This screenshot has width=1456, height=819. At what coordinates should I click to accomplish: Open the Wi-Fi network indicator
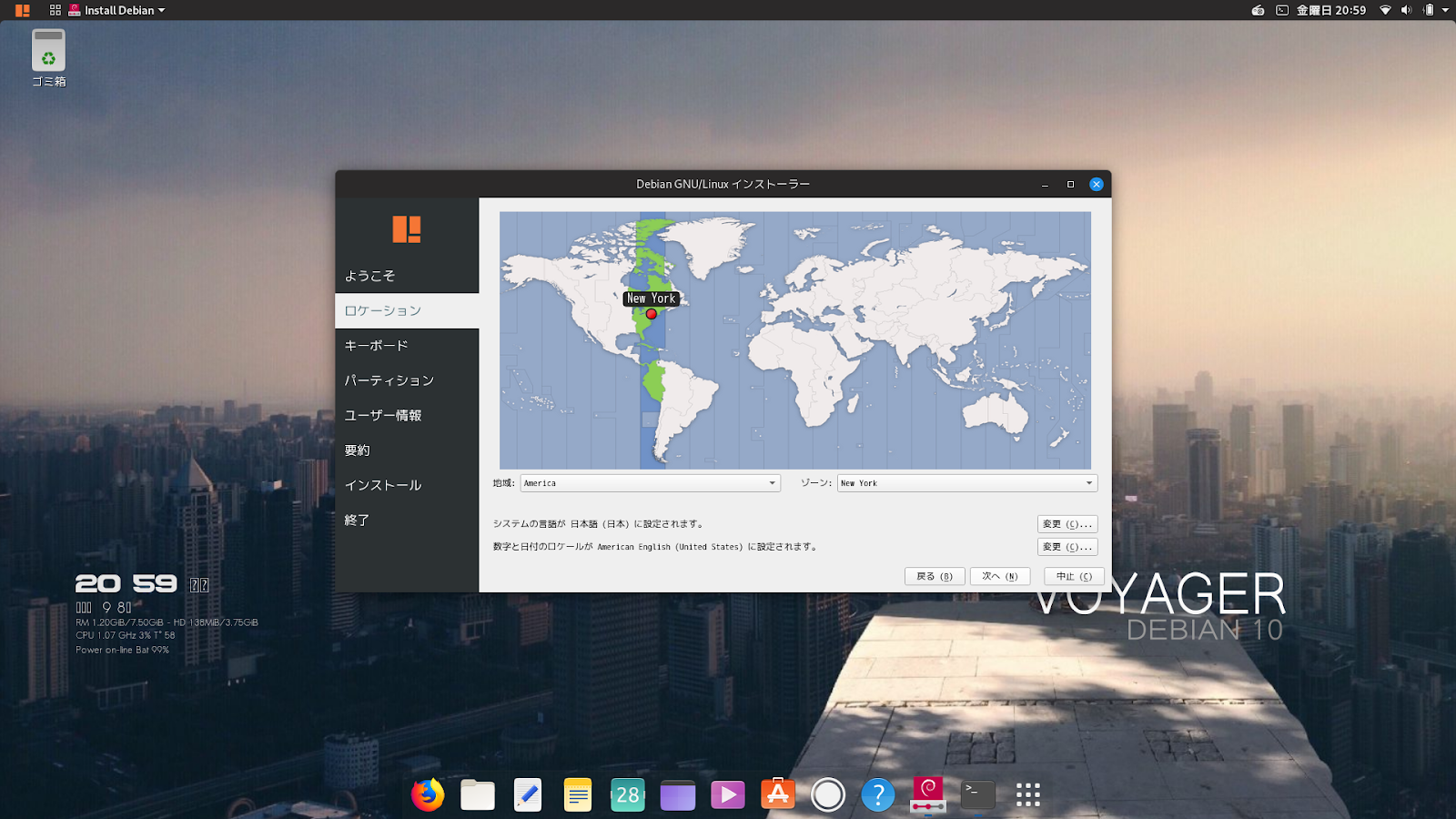tap(1385, 10)
